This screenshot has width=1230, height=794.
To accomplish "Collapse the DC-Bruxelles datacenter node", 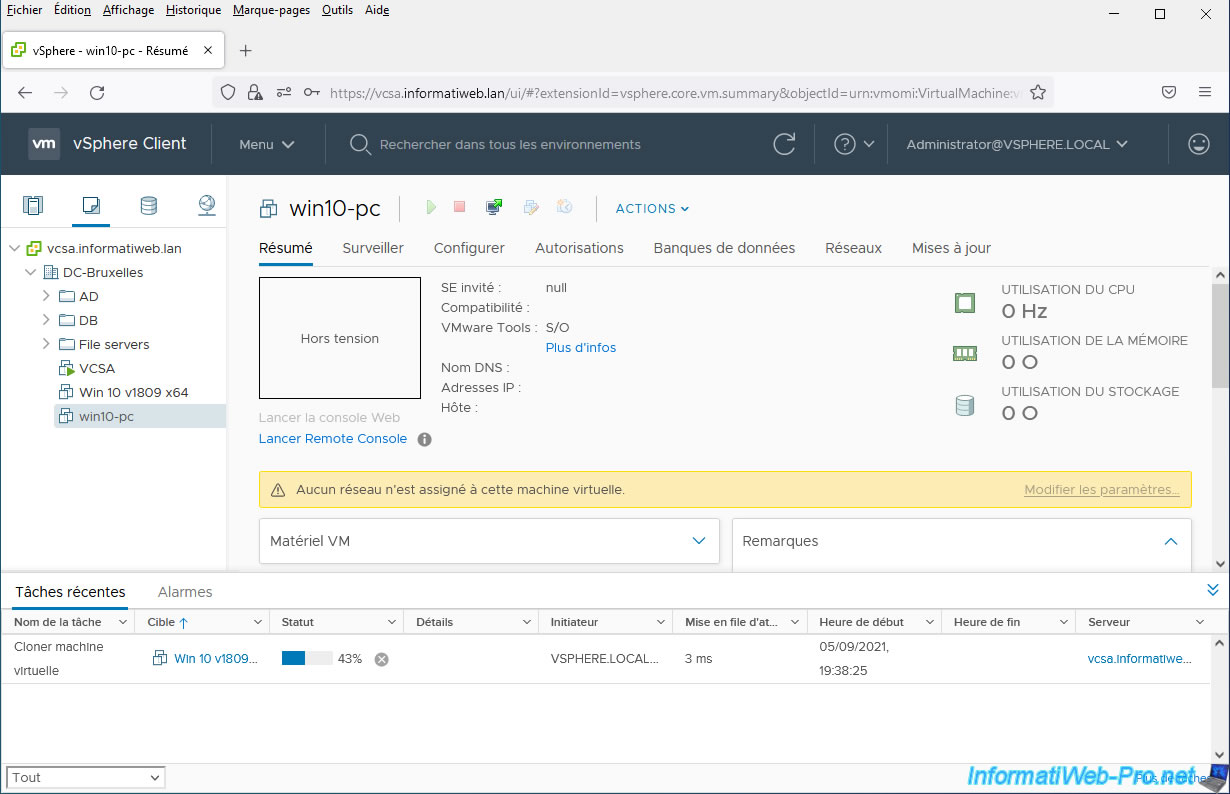I will 30,272.
